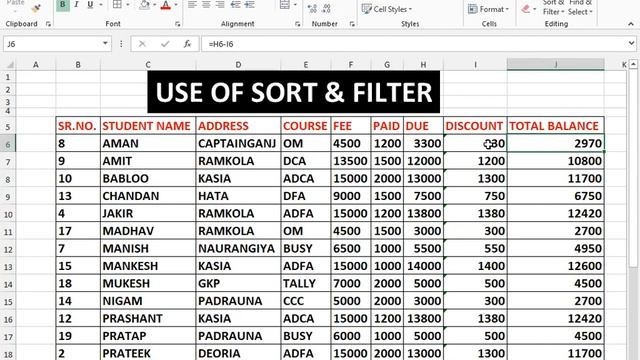Screen dimensions: 640x360
Task: Select column D header
Action: click(238, 64)
